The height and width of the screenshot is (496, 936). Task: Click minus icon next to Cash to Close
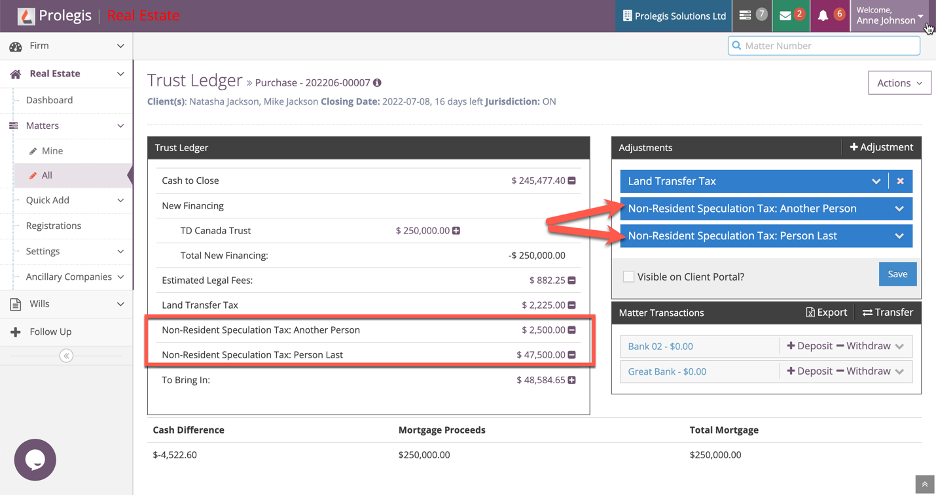573,181
